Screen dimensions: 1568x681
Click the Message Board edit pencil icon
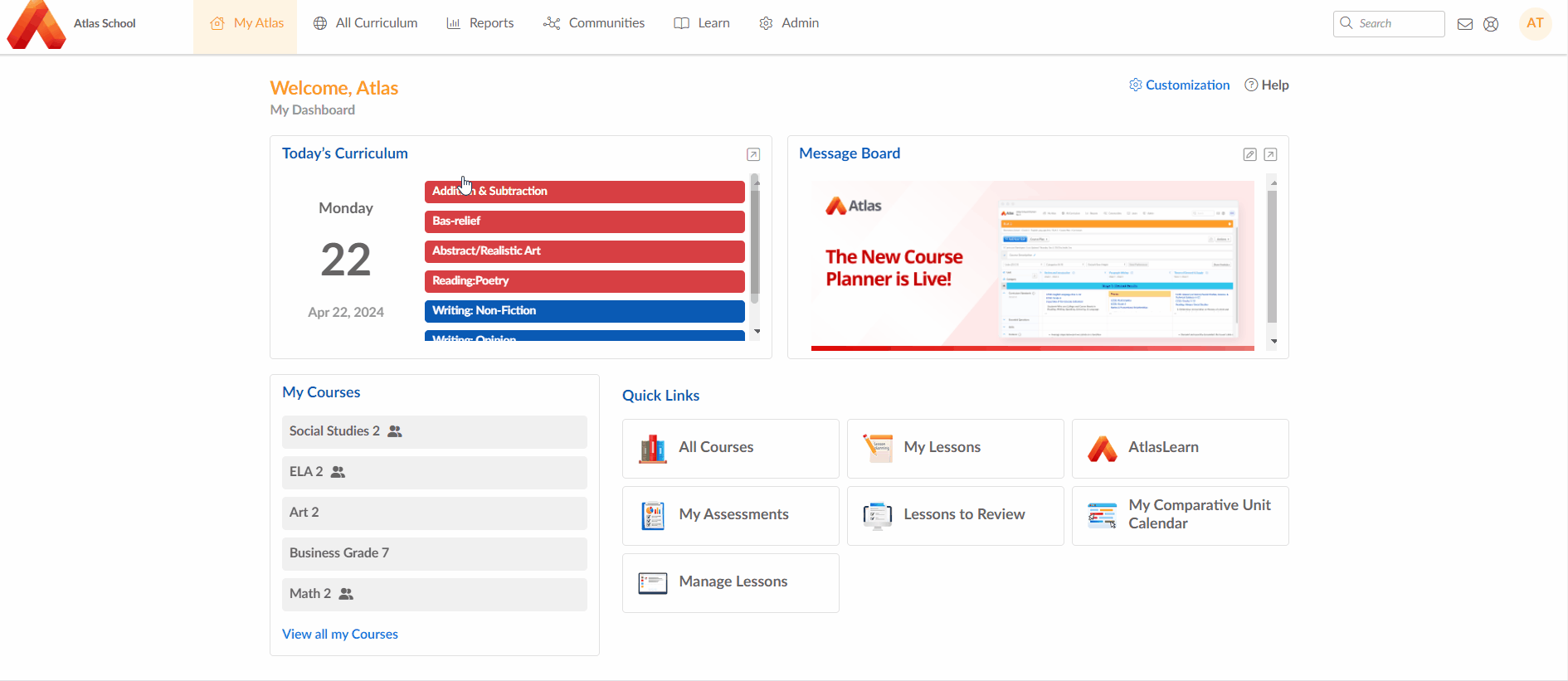point(1249,154)
